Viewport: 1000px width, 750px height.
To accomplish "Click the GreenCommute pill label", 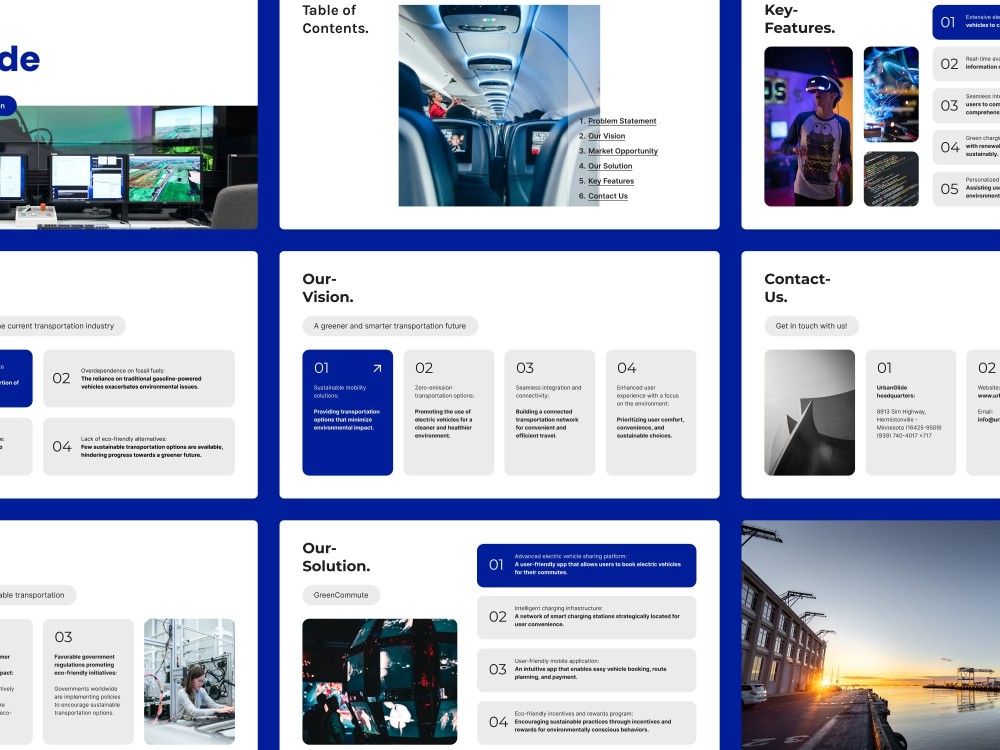I will click(341, 595).
